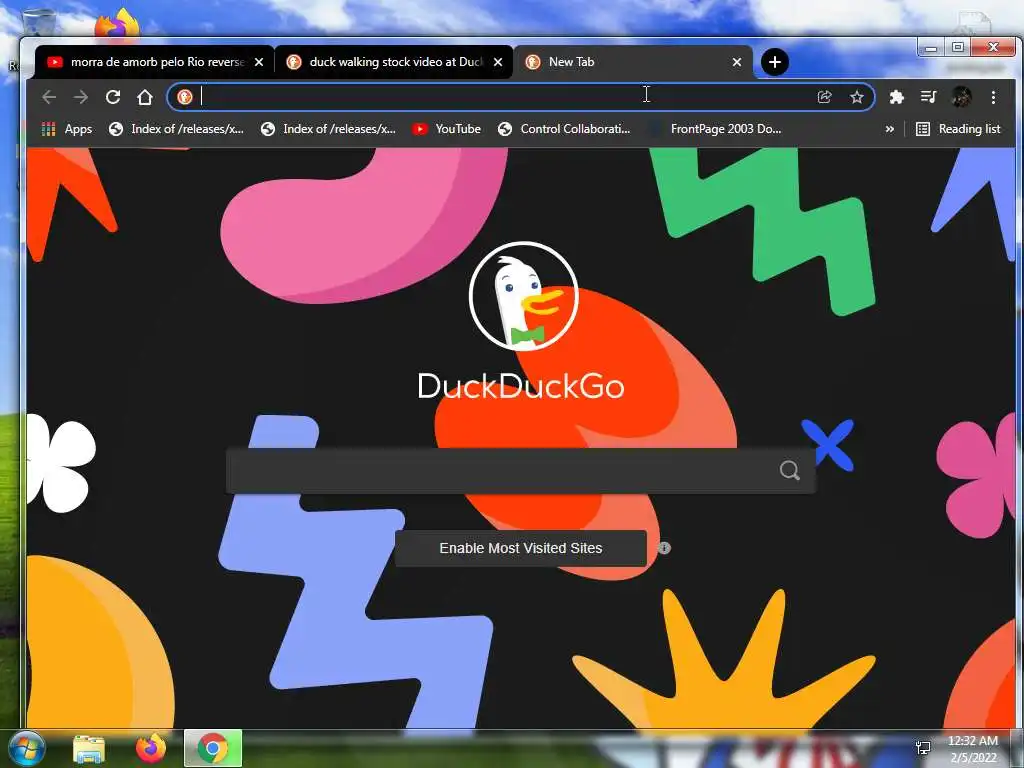Image resolution: width=1024 pixels, height=768 pixels.
Task: Open the profile avatar menu
Action: point(961,97)
